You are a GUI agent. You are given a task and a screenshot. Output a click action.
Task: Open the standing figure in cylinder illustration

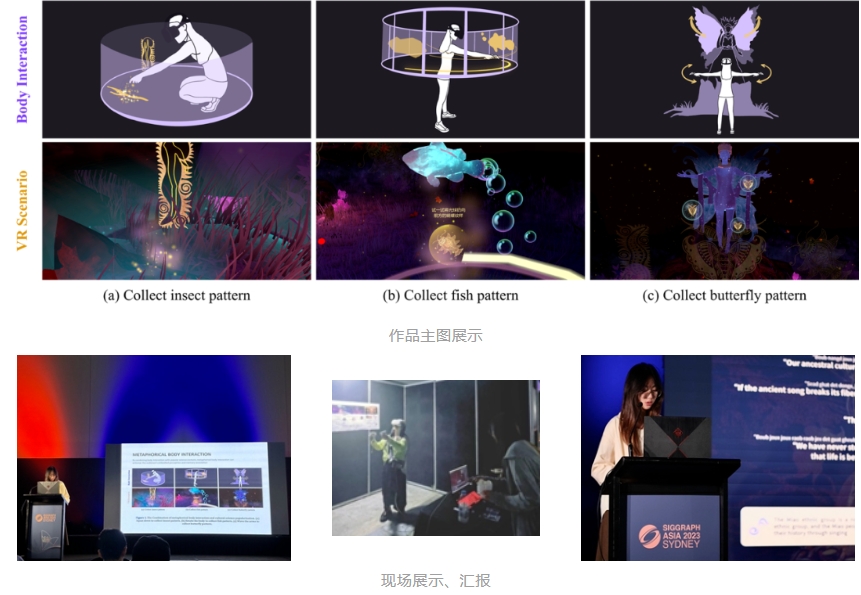(449, 69)
